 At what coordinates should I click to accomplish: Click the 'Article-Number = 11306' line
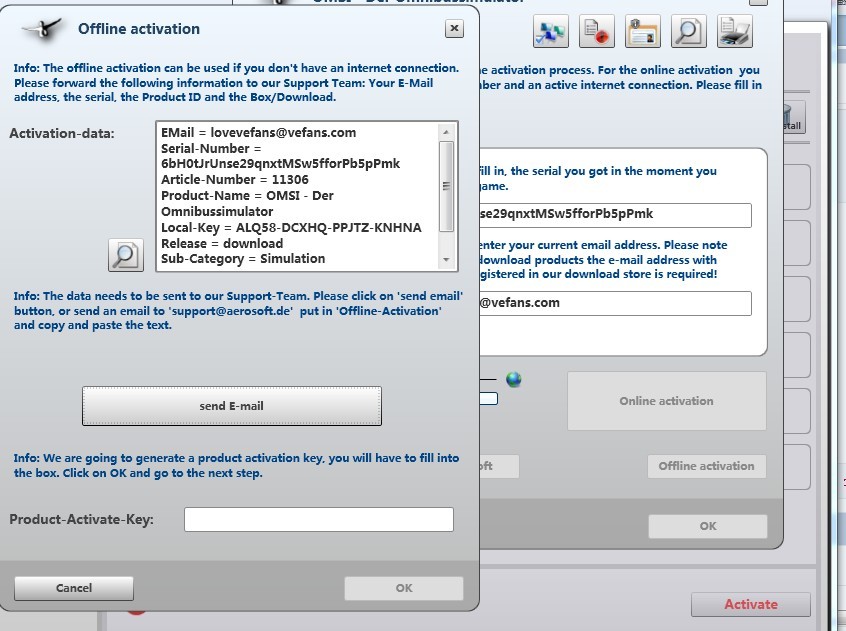[235, 180]
